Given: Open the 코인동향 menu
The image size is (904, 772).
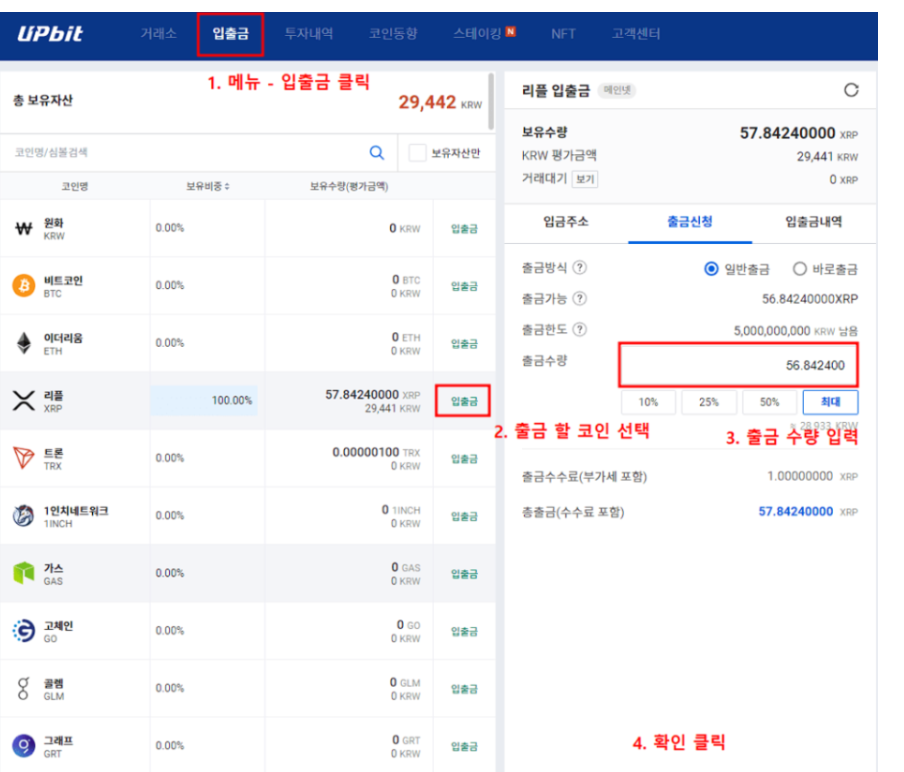Looking at the screenshot, I should click(x=393, y=33).
